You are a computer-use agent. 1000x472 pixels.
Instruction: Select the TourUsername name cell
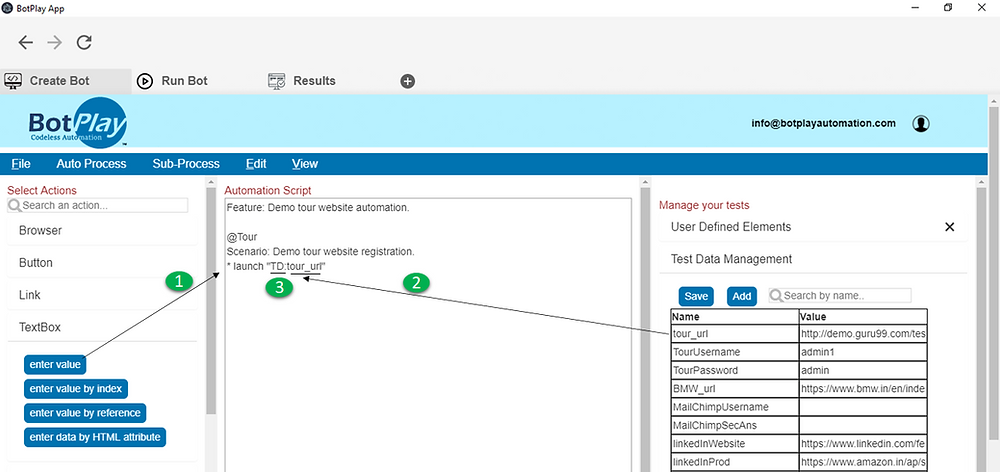coord(735,352)
